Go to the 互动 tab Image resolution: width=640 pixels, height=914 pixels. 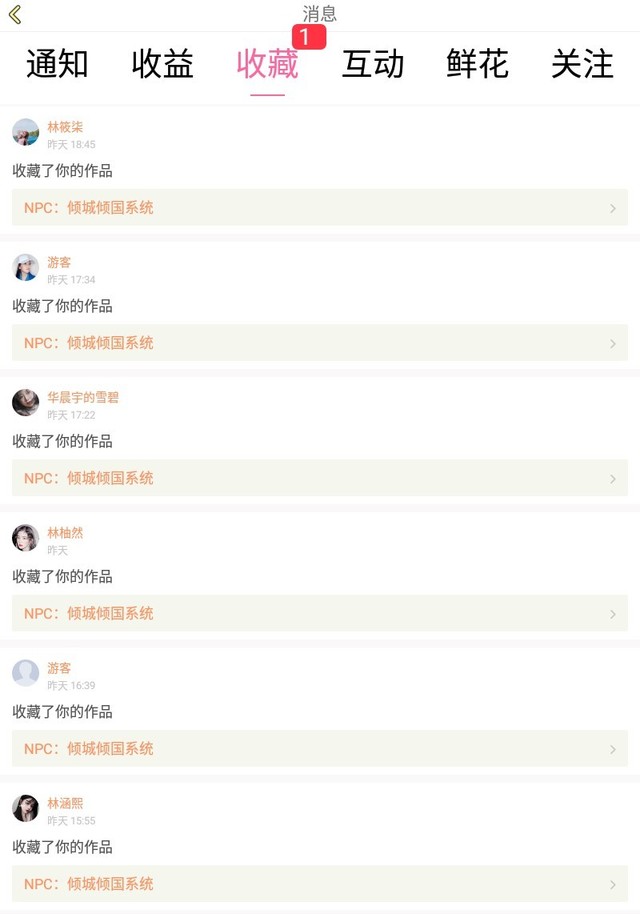click(373, 64)
